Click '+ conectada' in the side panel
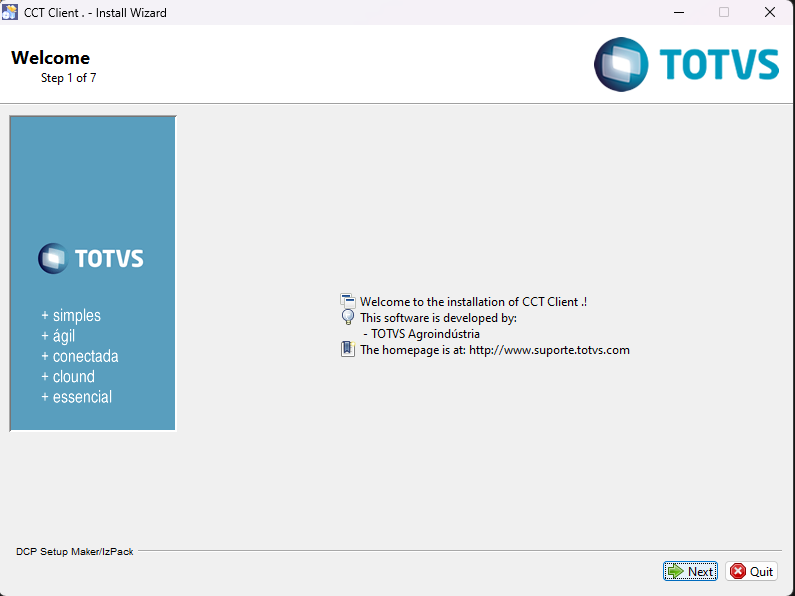This screenshot has width=795, height=596. tap(80, 356)
